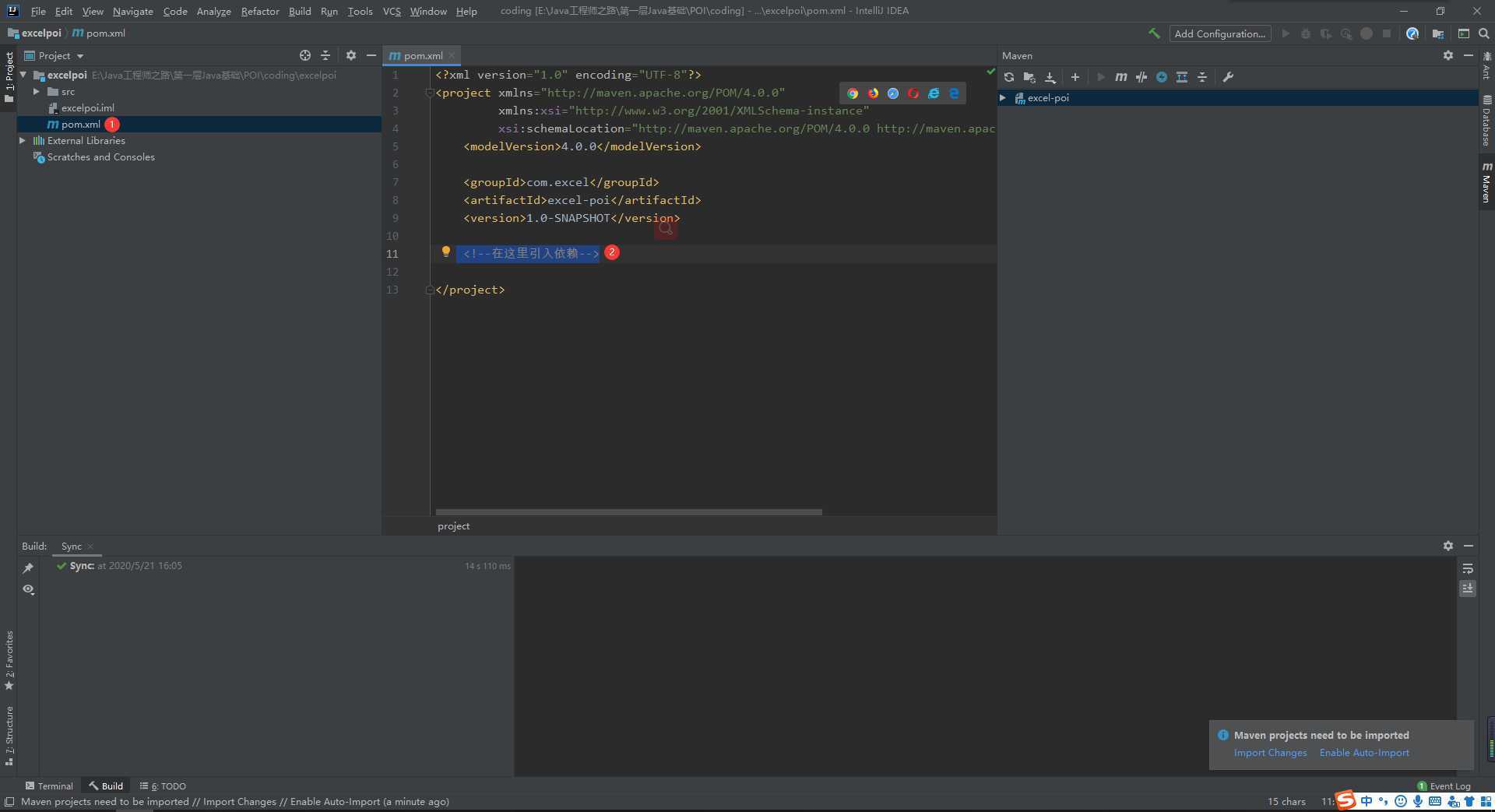This screenshot has width=1495, height=812.
Task: Click Import Changes link in notification
Action: point(1270,753)
